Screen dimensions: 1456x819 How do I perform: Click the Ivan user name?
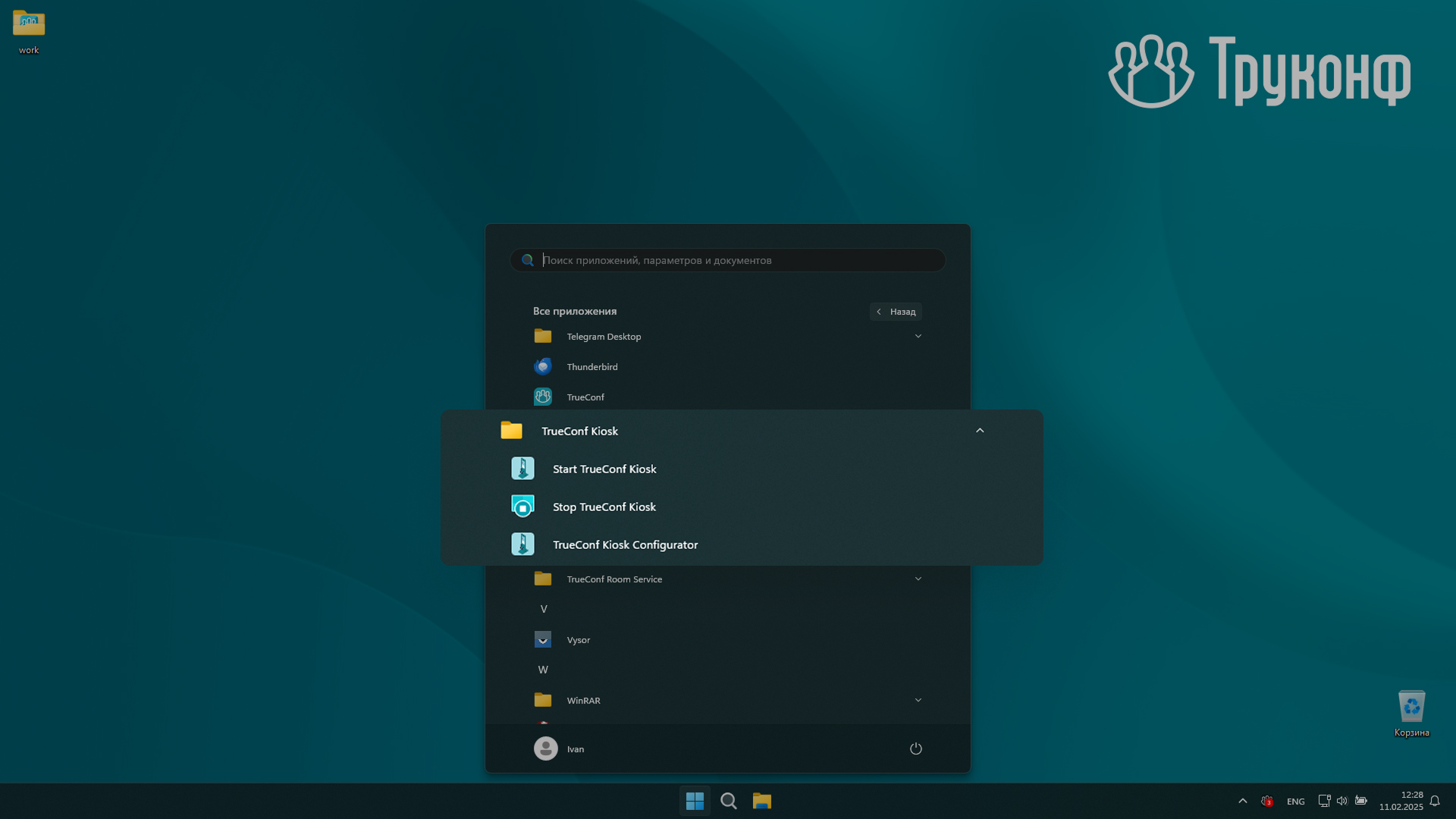pyautogui.click(x=576, y=749)
